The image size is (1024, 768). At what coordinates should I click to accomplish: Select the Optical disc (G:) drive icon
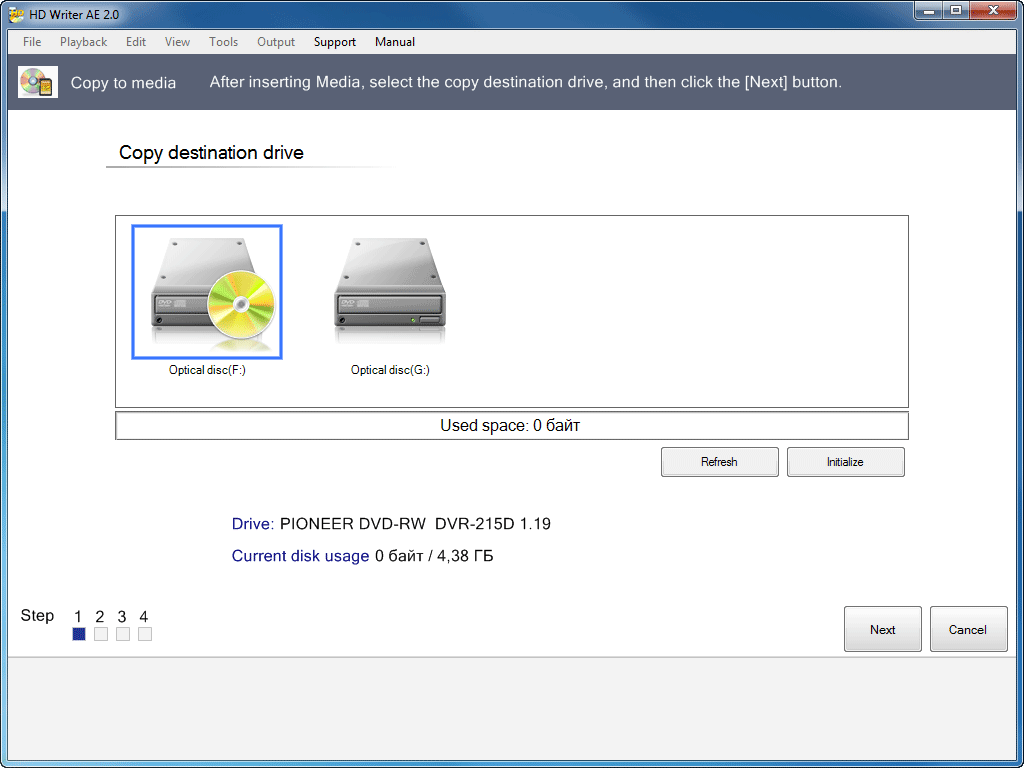[x=390, y=291]
